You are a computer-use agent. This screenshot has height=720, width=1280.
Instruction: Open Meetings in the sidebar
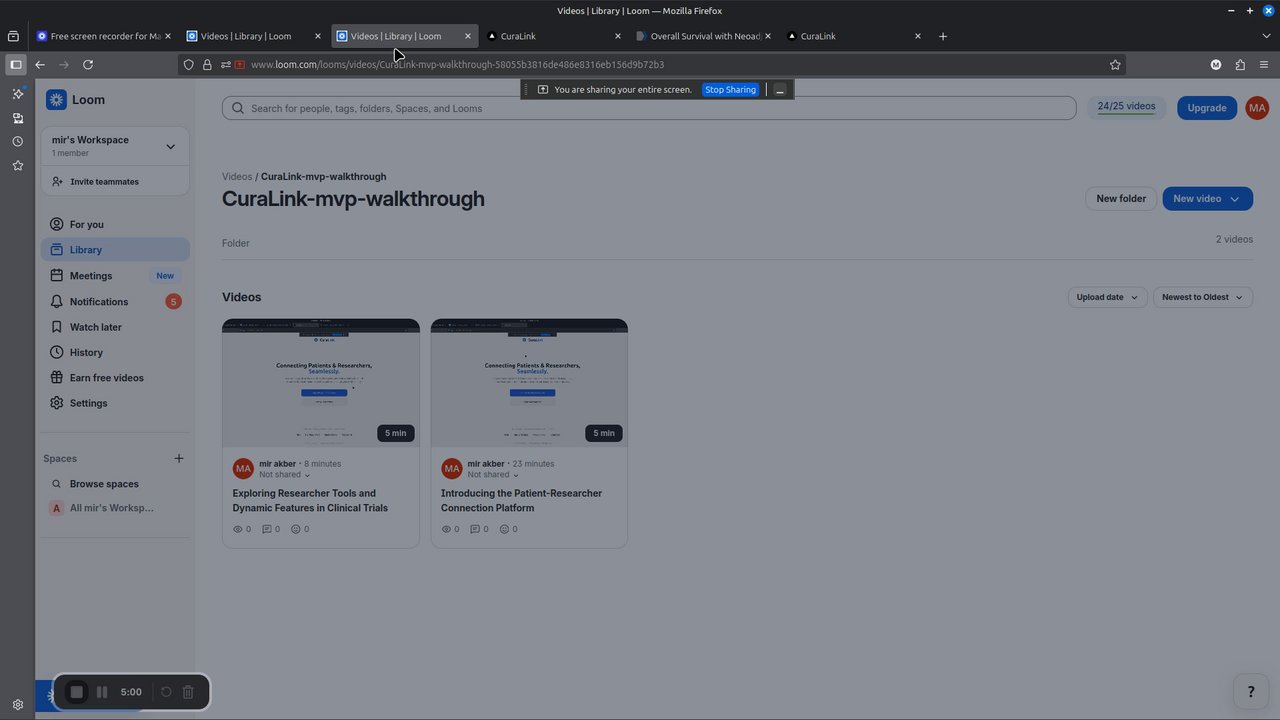click(x=115, y=276)
